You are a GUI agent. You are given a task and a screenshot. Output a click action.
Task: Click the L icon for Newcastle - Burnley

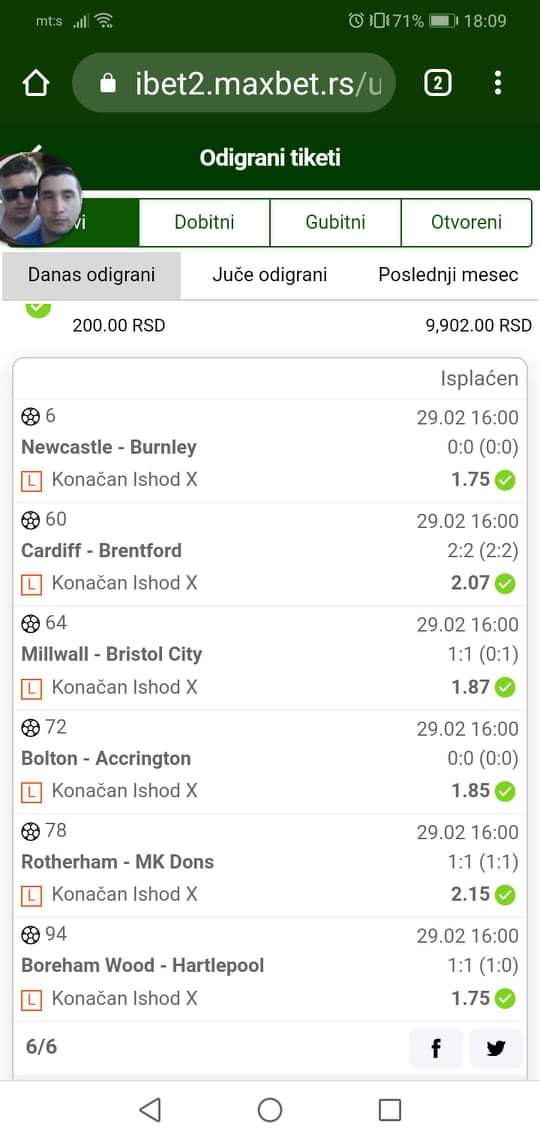pos(31,480)
